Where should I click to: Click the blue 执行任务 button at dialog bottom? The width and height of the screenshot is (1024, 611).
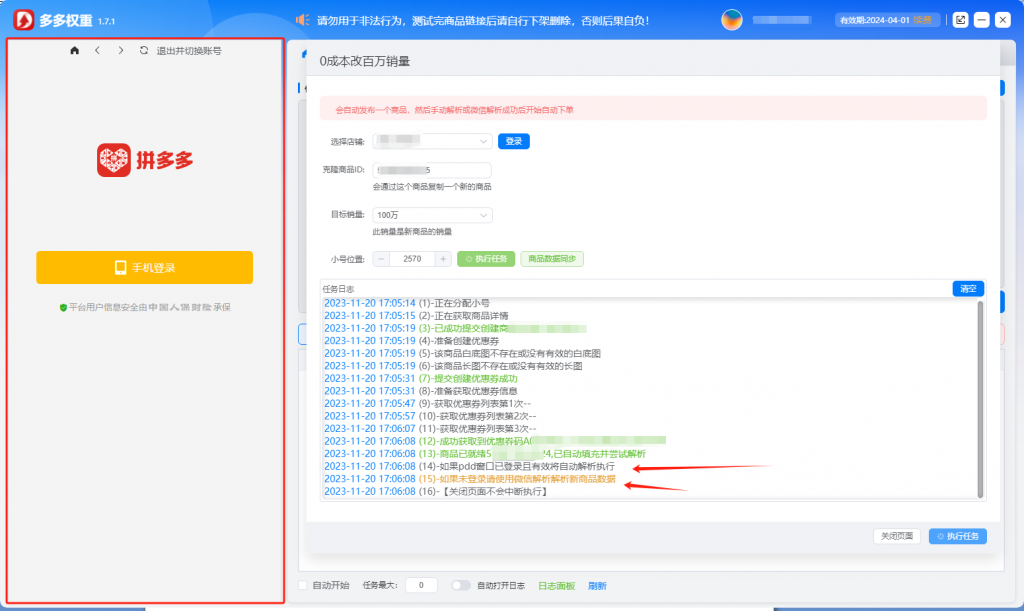click(x=957, y=536)
